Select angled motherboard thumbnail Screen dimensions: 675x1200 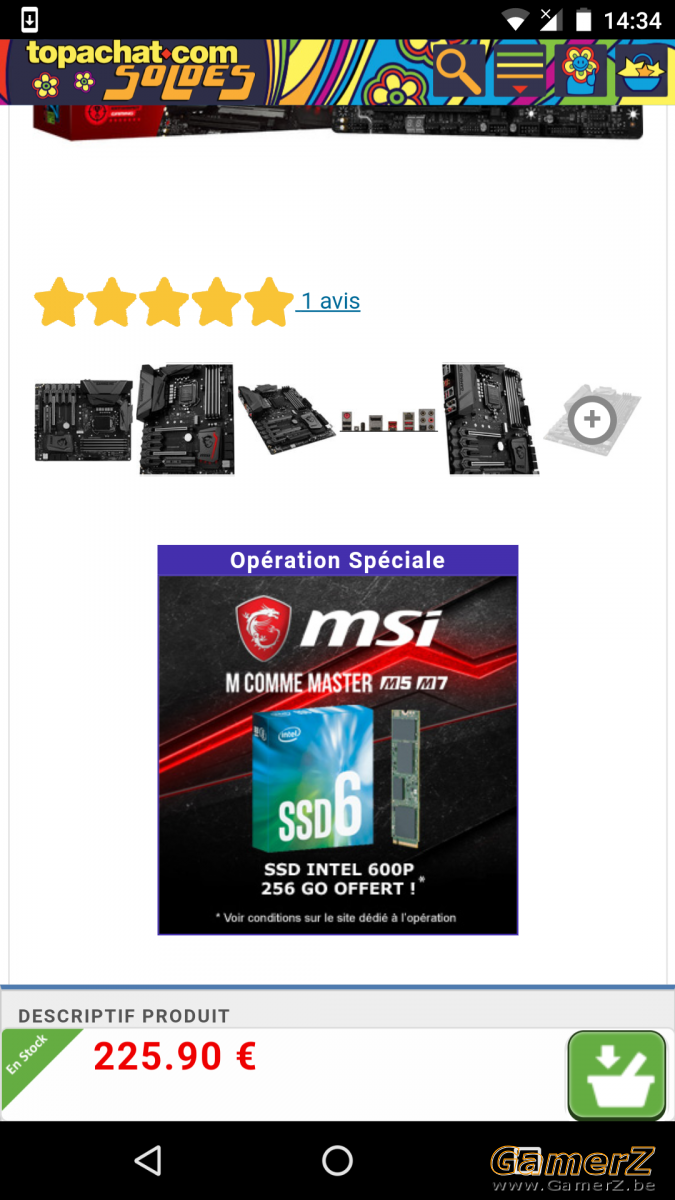(286, 420)
